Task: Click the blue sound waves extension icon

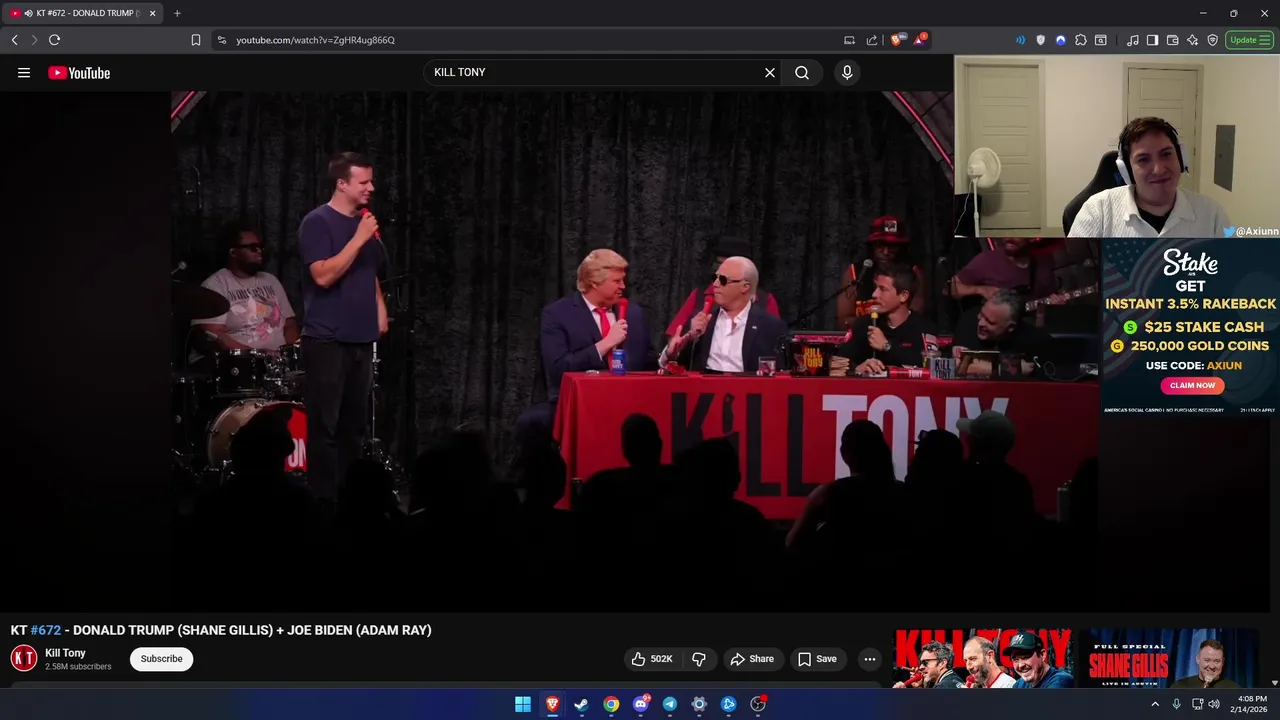Action: click(x=1020, y=40)
